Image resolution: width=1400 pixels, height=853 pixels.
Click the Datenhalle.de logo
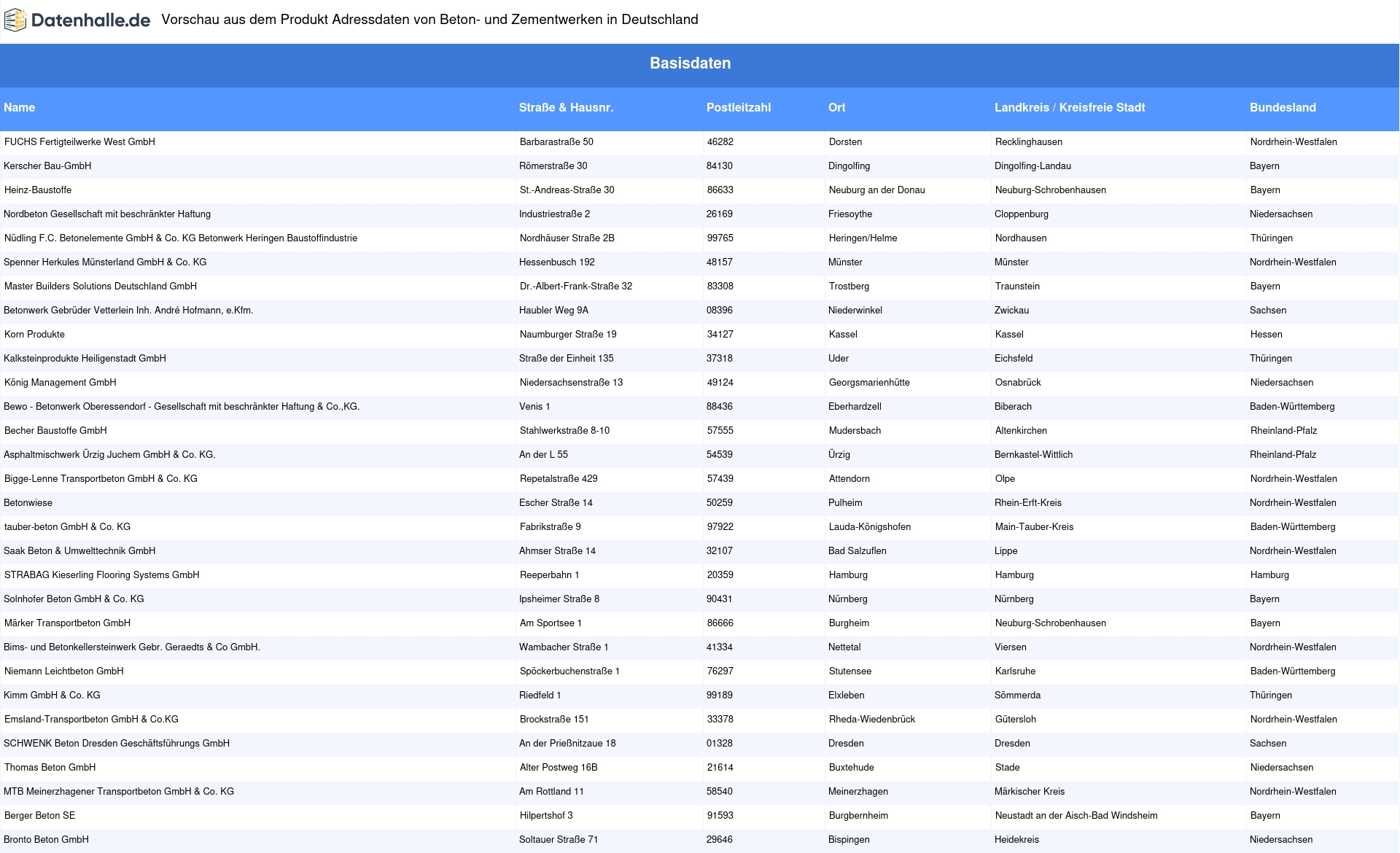click(77, 20)
